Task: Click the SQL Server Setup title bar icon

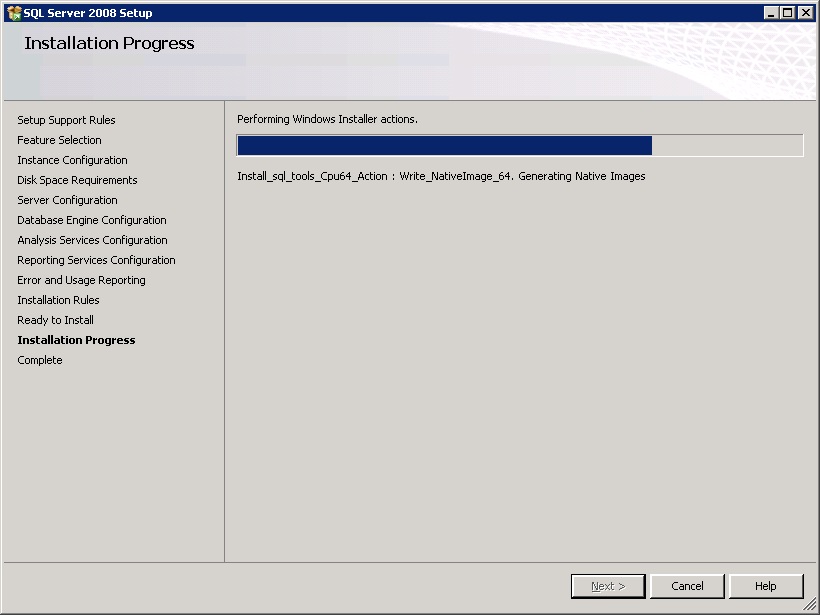Action: pos(14,13)
